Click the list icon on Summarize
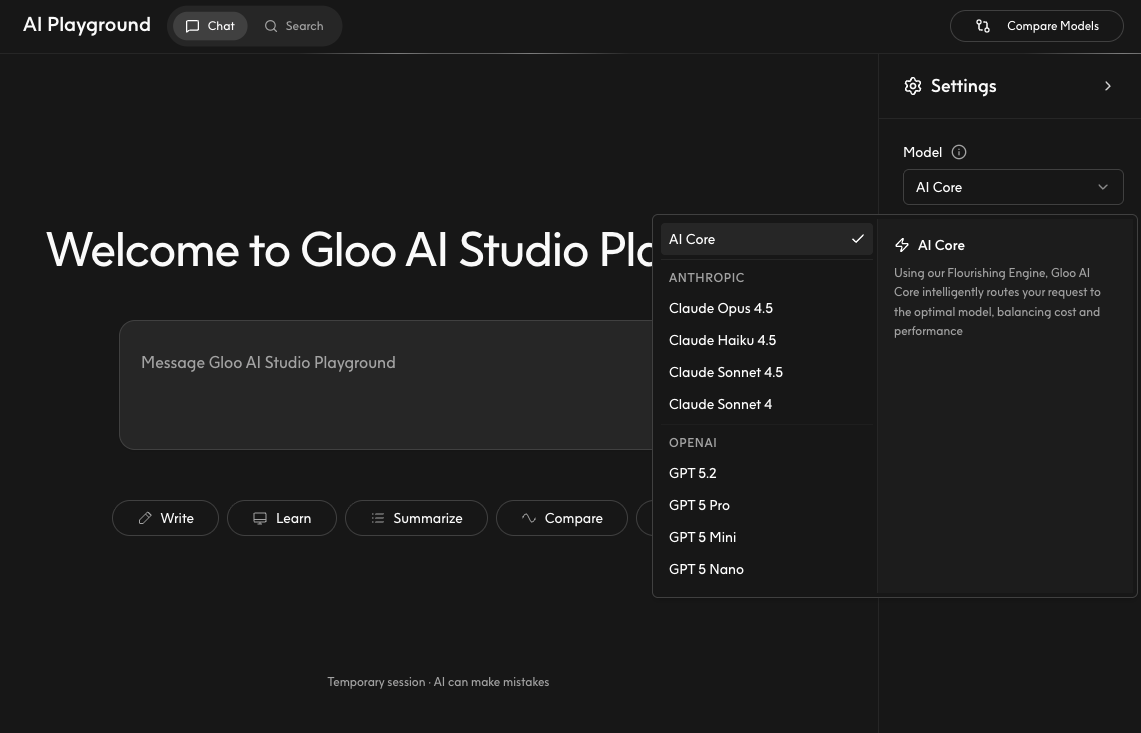 pyautogui.click(x=378, y=518)
